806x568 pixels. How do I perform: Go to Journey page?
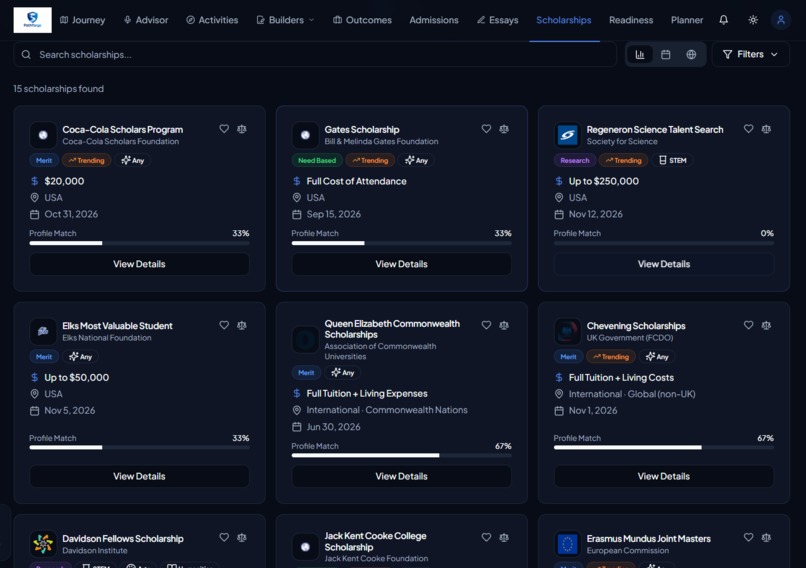82,20
